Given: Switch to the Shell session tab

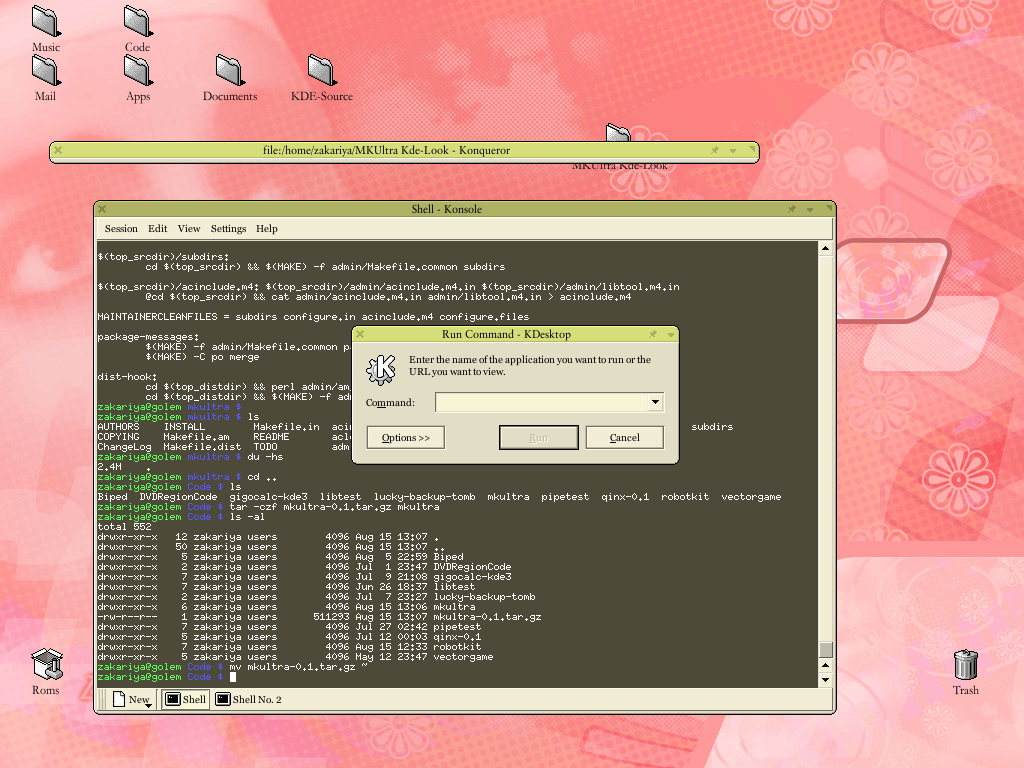Looking at the screenshot, I should (x=185, y=699).
